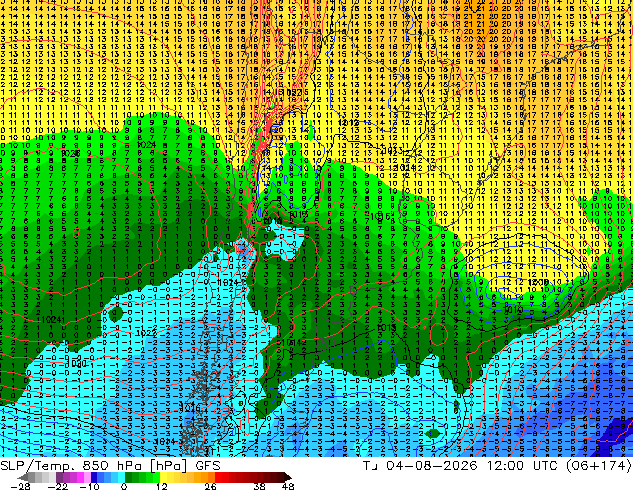Pick the bright red legend swatch
This screenshot has width=634, height=490.
click(x=218, y=477)
